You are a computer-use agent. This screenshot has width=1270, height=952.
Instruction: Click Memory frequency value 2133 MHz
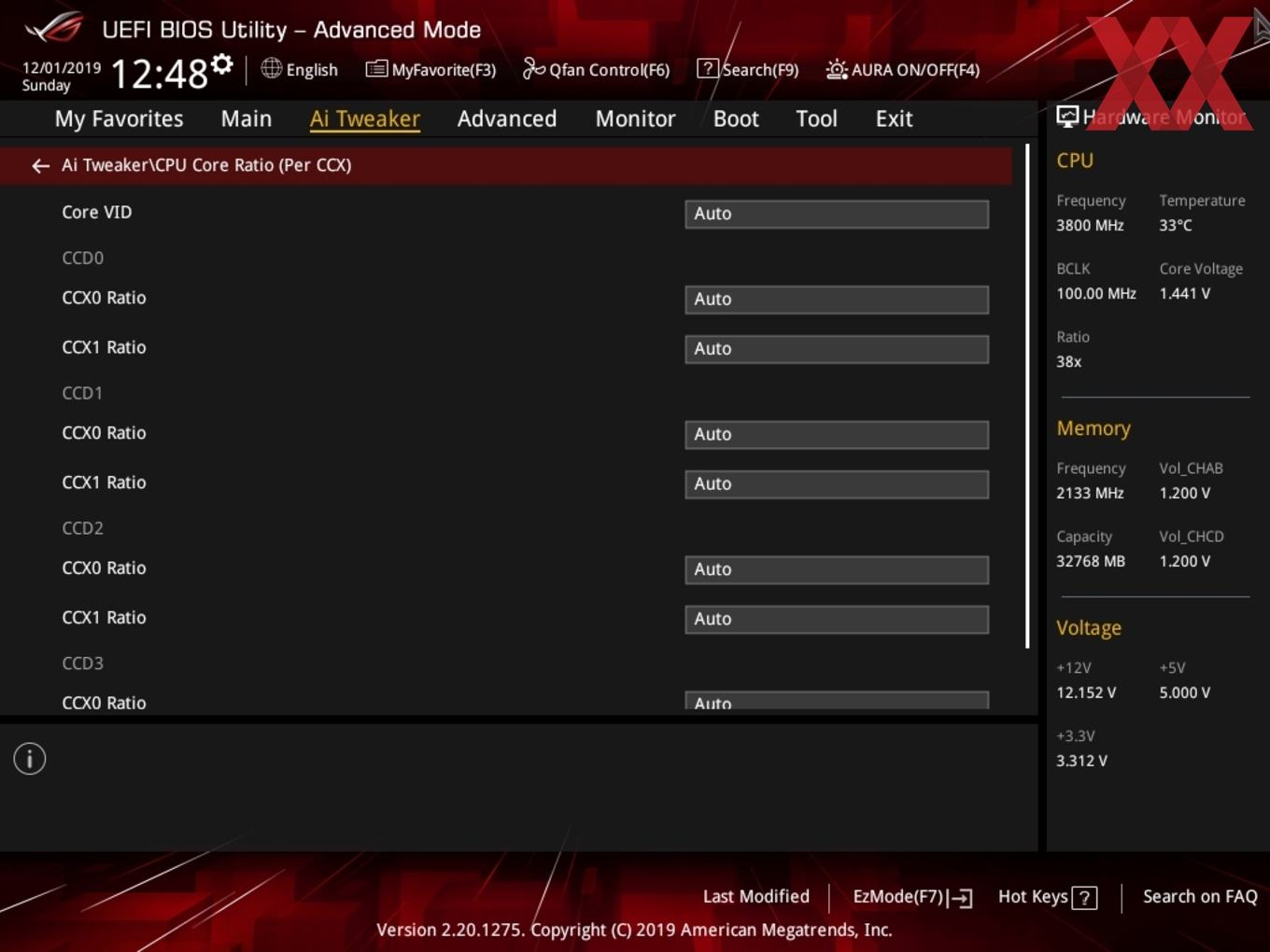(x=1091, y=494)
